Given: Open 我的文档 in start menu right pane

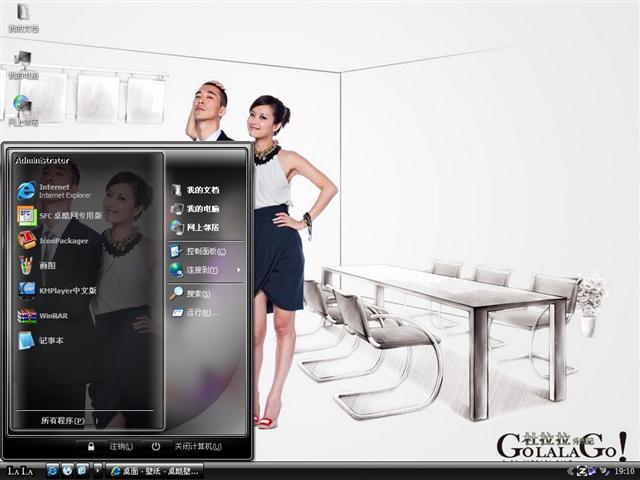Looking at the screenshot, I should tap(195, 190).
